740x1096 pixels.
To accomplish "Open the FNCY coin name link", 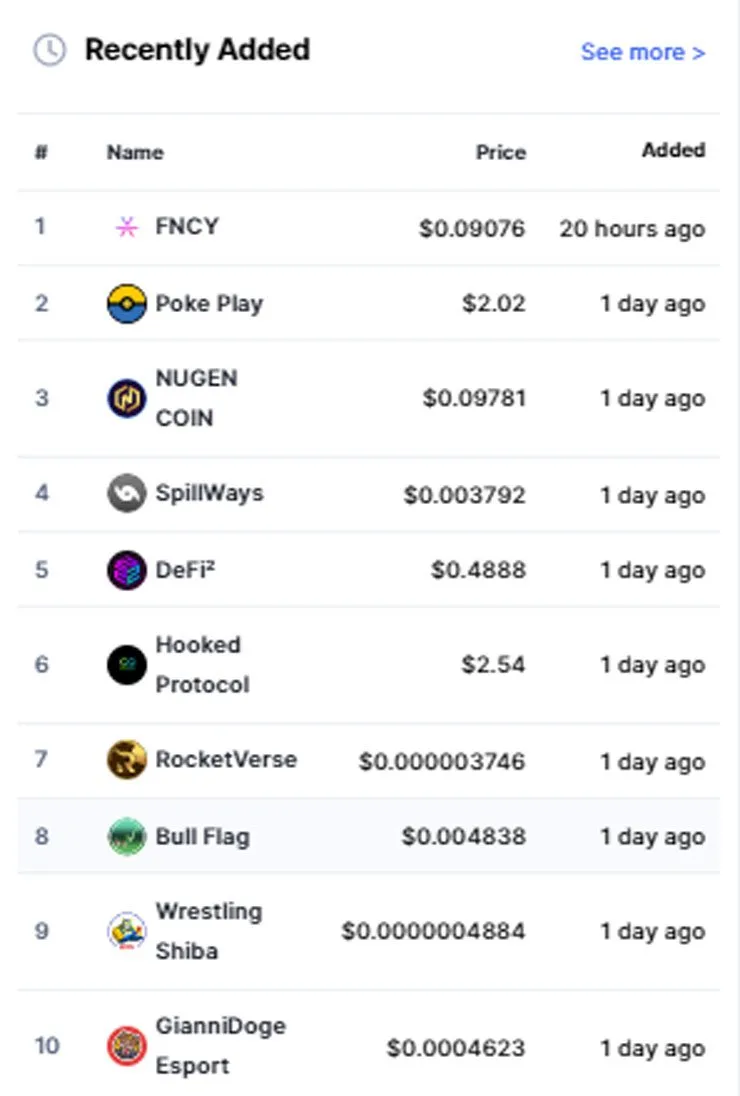I will 187,226.
